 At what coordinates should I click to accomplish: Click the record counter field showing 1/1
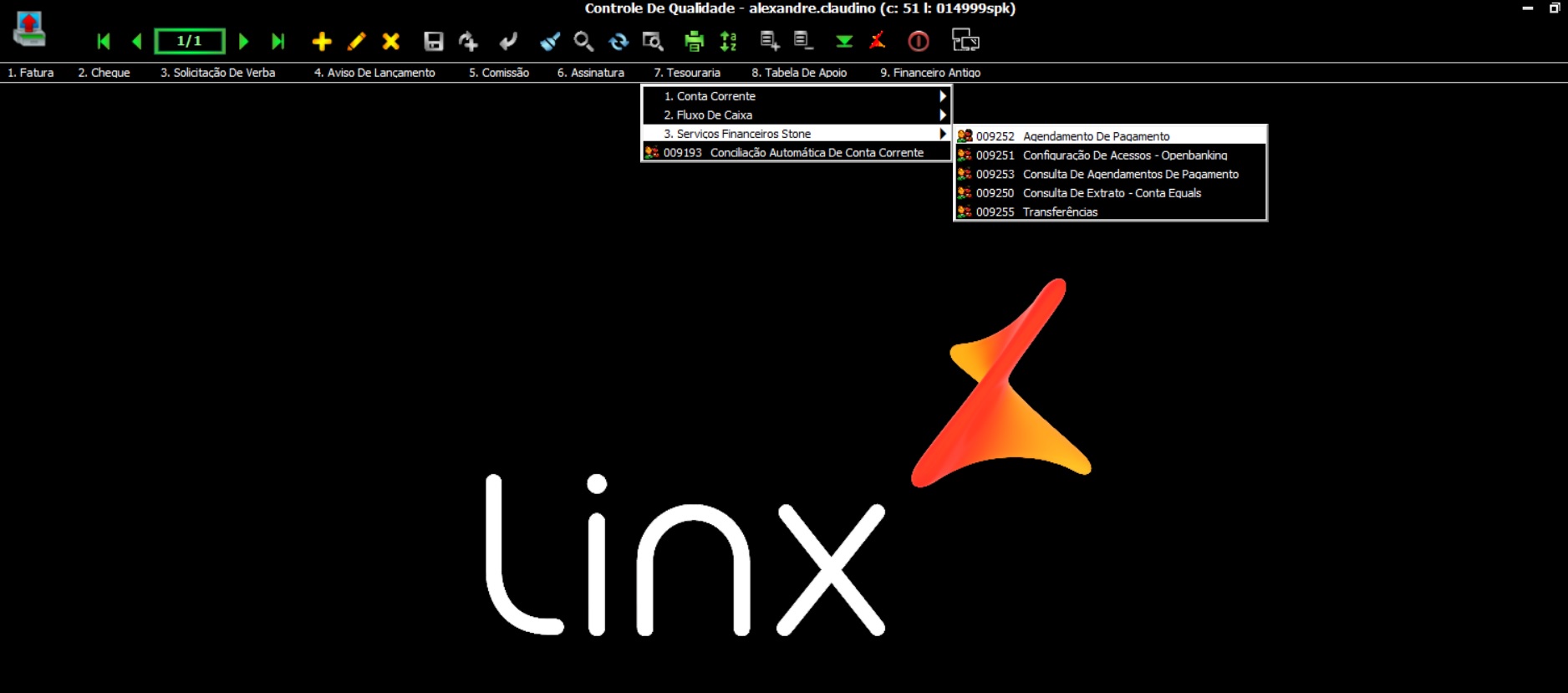pos(190,41)
